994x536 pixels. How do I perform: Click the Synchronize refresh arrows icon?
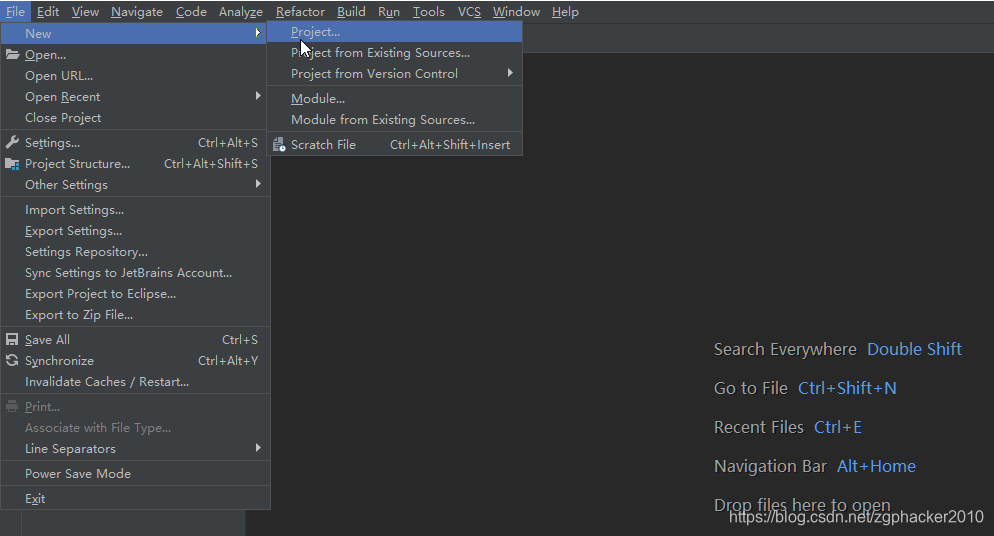tap(12, 361)
